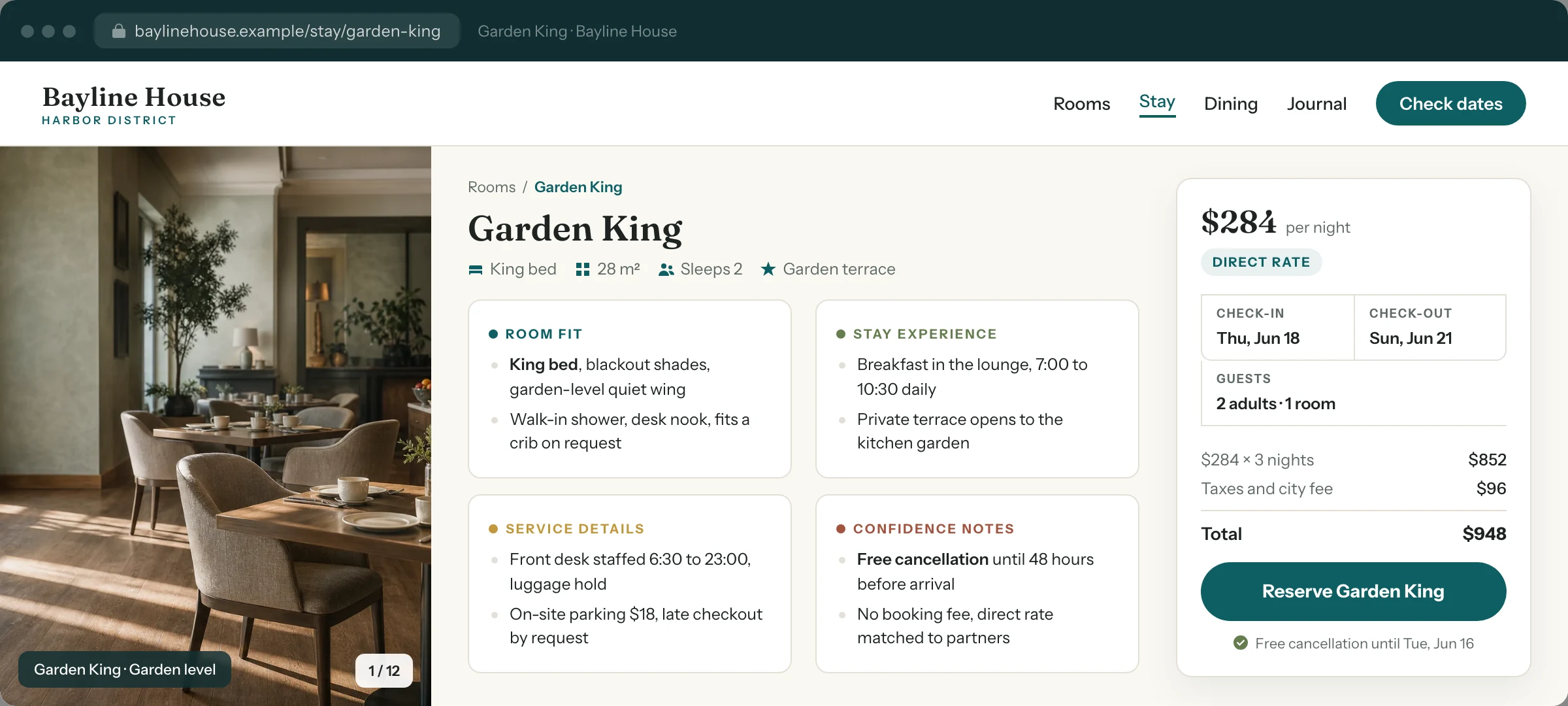Image resolution: width=1568 pixels, height=706 pixels.
Task: Click the Garden King page heading
Action: (x=575, y=229)
